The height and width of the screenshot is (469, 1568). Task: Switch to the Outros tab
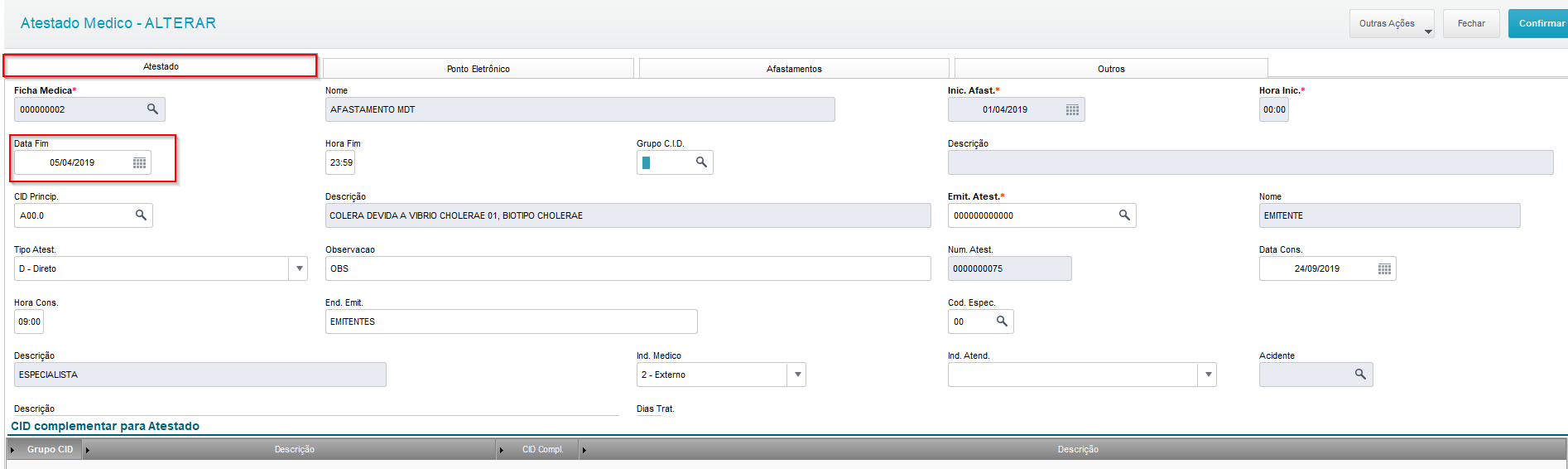[x=1111, y=69]
